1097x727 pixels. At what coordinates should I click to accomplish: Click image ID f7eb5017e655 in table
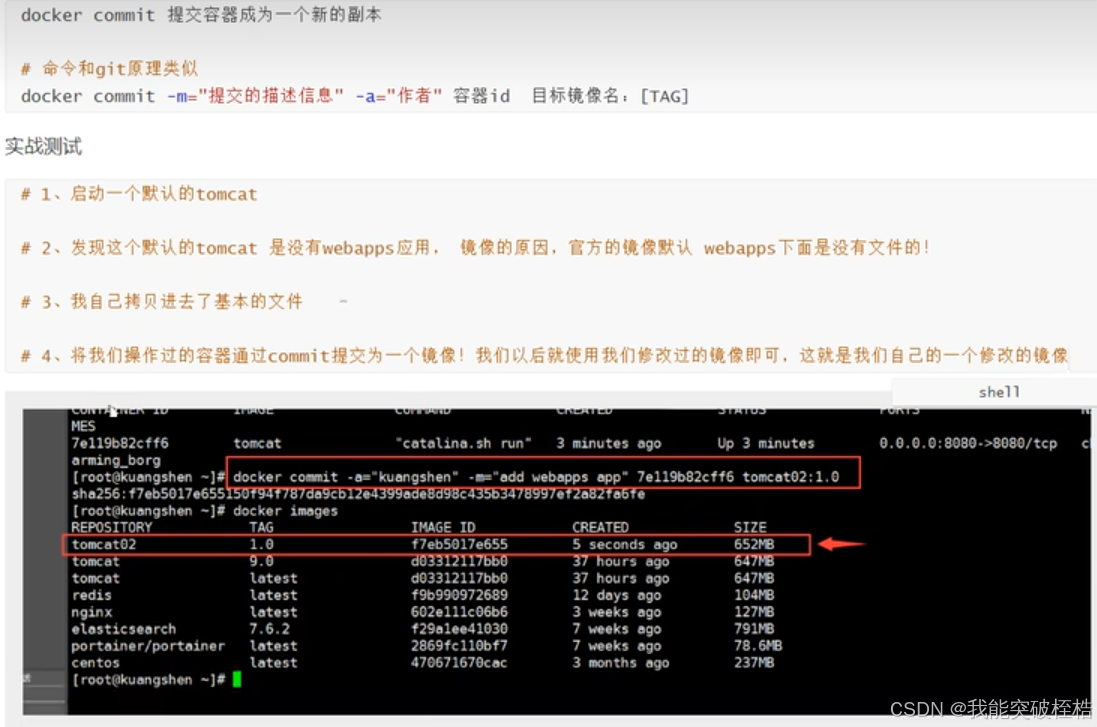459,544
